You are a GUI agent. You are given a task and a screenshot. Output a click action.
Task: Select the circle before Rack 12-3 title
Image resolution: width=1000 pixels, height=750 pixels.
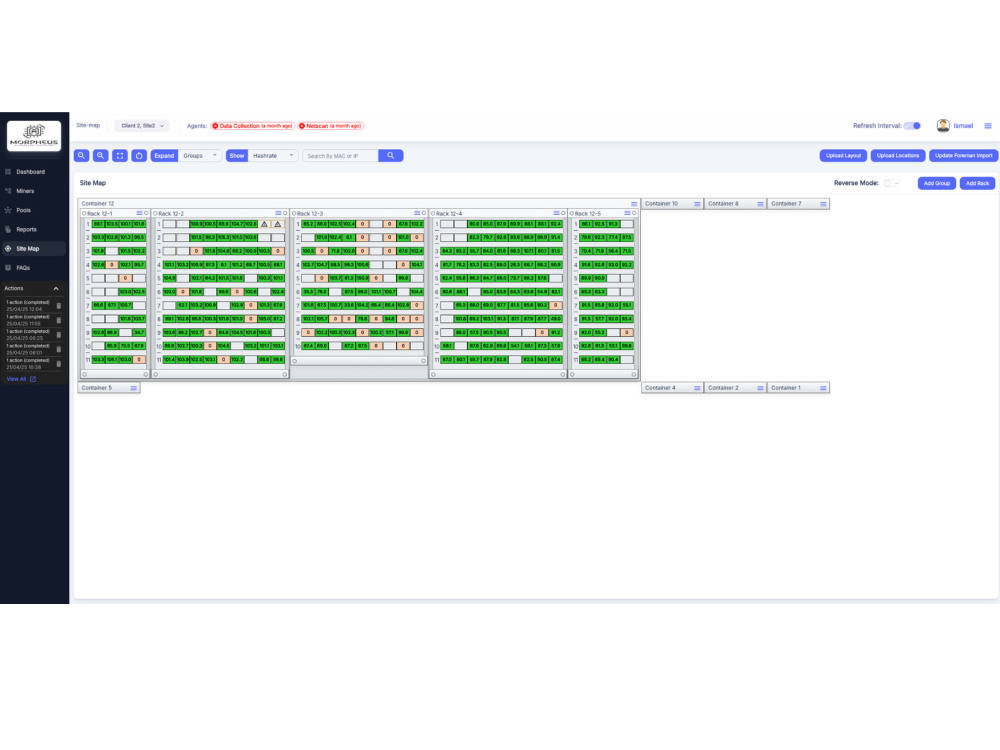pyautogui.click(x=294, y=213)
